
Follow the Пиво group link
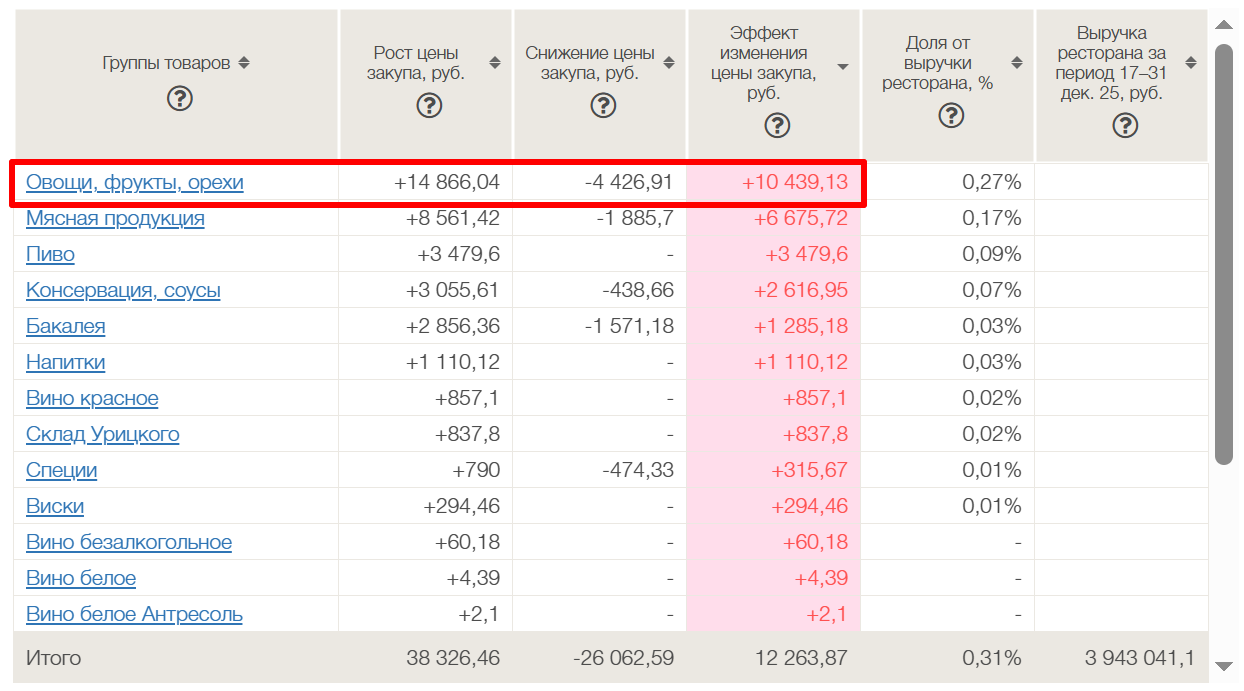[x=50, y=255]
